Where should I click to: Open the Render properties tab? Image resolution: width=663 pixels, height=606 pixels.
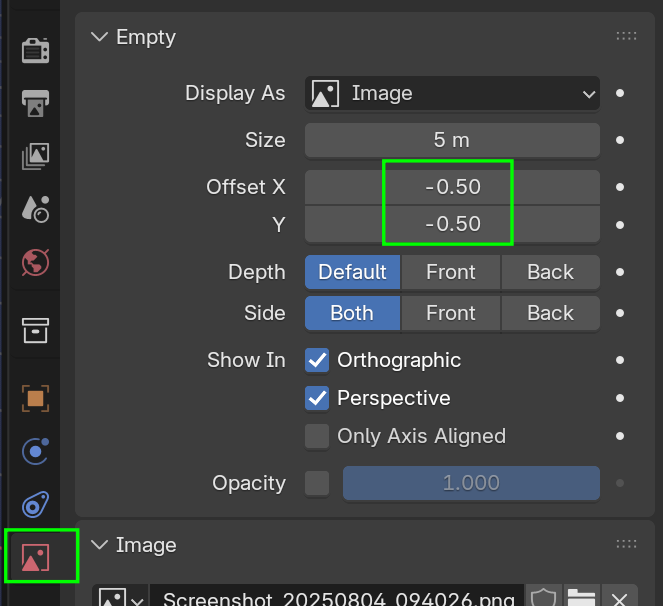coord(36,50)
